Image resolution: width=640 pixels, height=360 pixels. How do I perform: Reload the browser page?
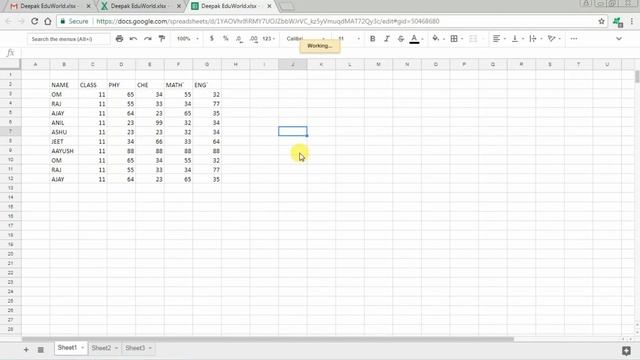pyautogui.click(x=34, y=21)
